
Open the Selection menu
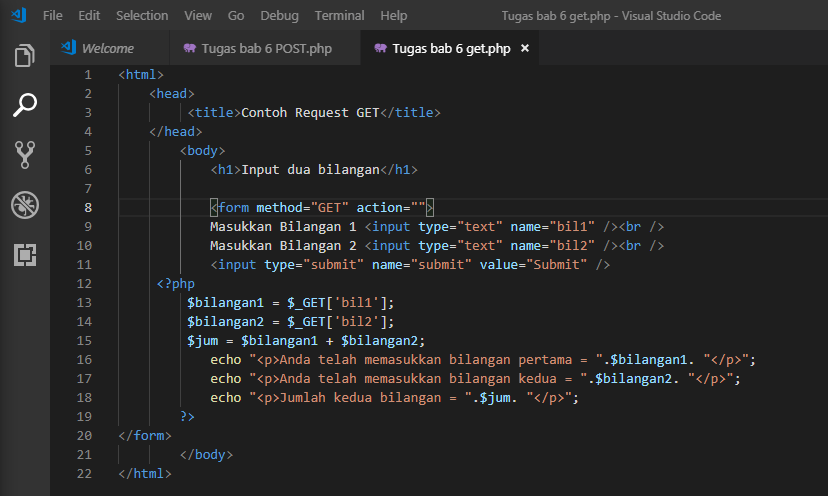click(142, 16)
